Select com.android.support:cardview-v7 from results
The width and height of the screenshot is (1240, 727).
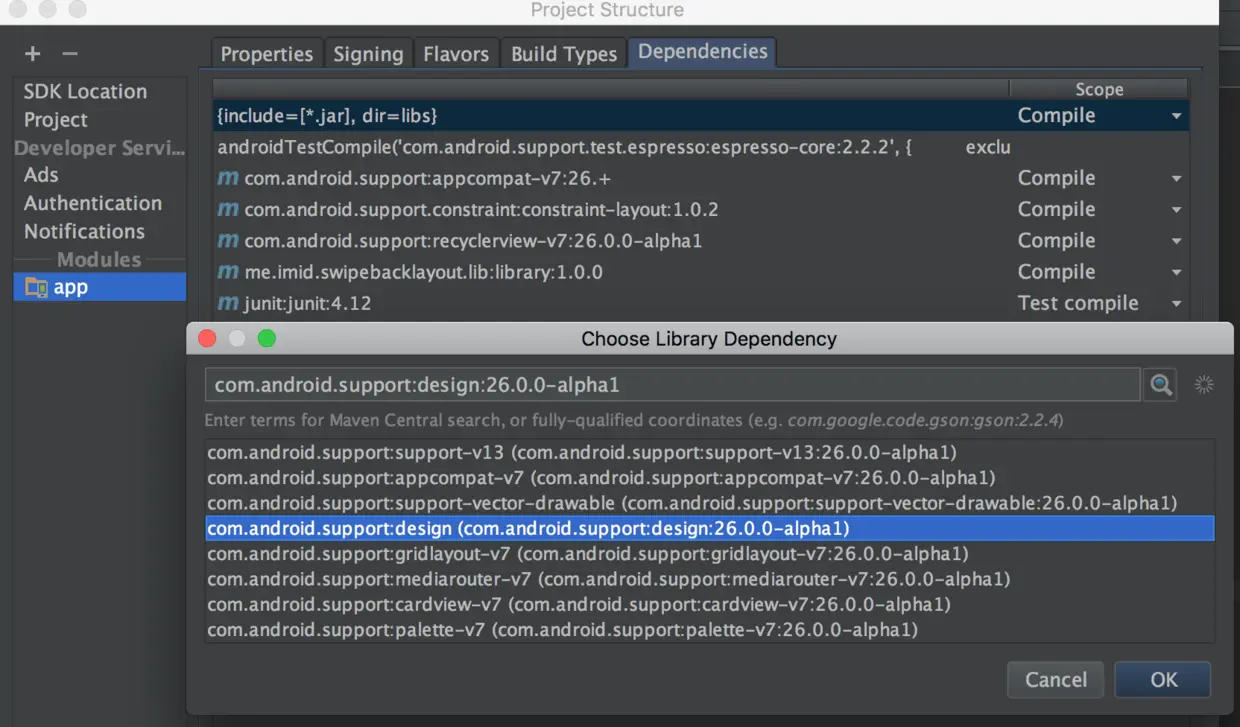pyautogui.click(x=578, y=605)
